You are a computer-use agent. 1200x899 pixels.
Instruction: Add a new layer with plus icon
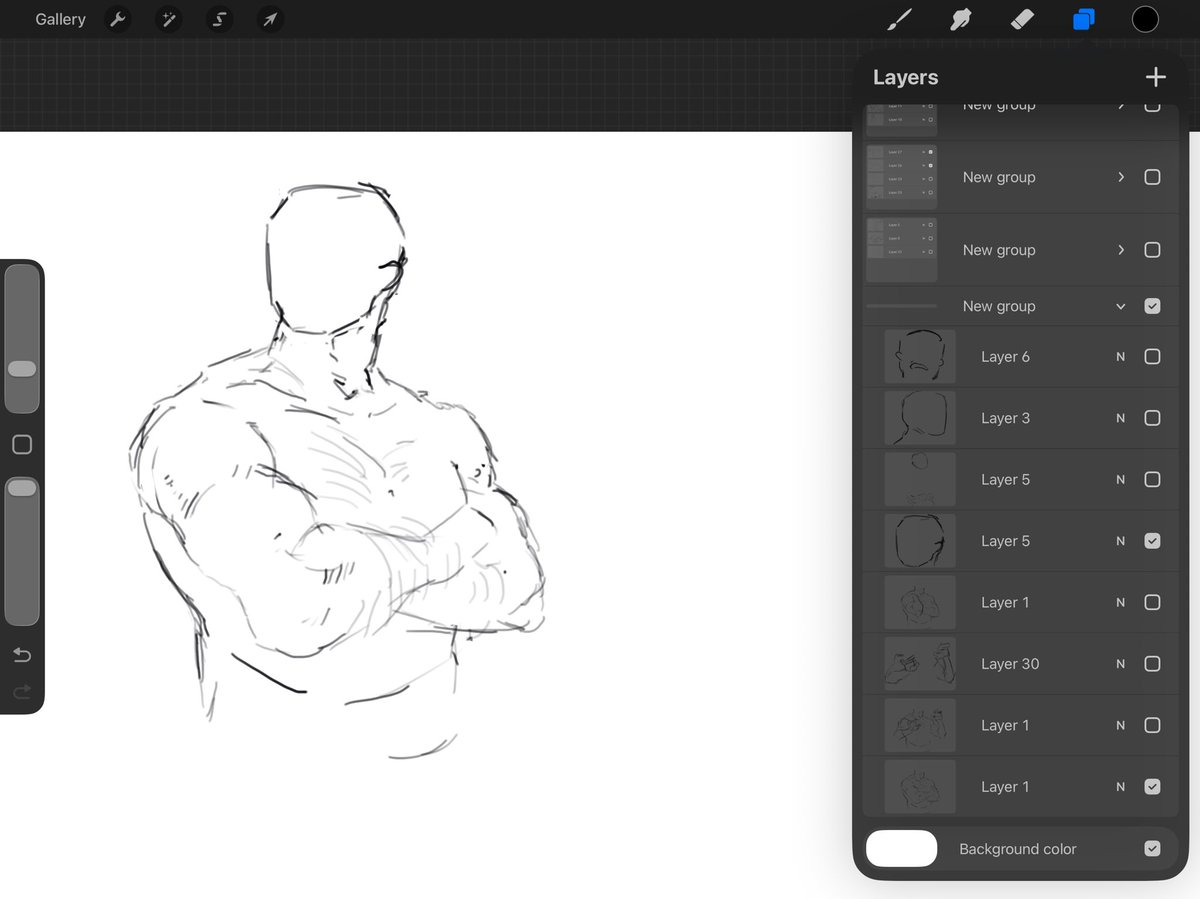1155,77
